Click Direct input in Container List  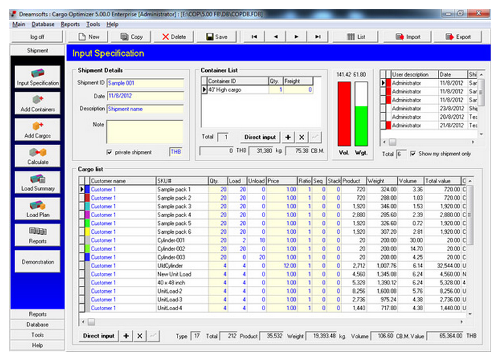260,137
